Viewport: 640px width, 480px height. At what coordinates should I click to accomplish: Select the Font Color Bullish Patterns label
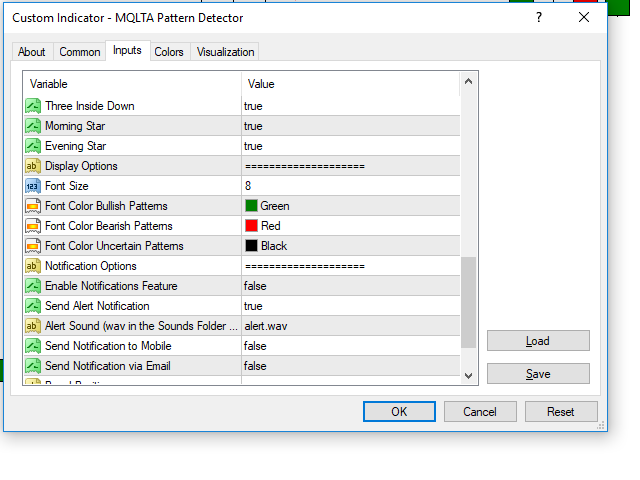[x=106, y=206]
